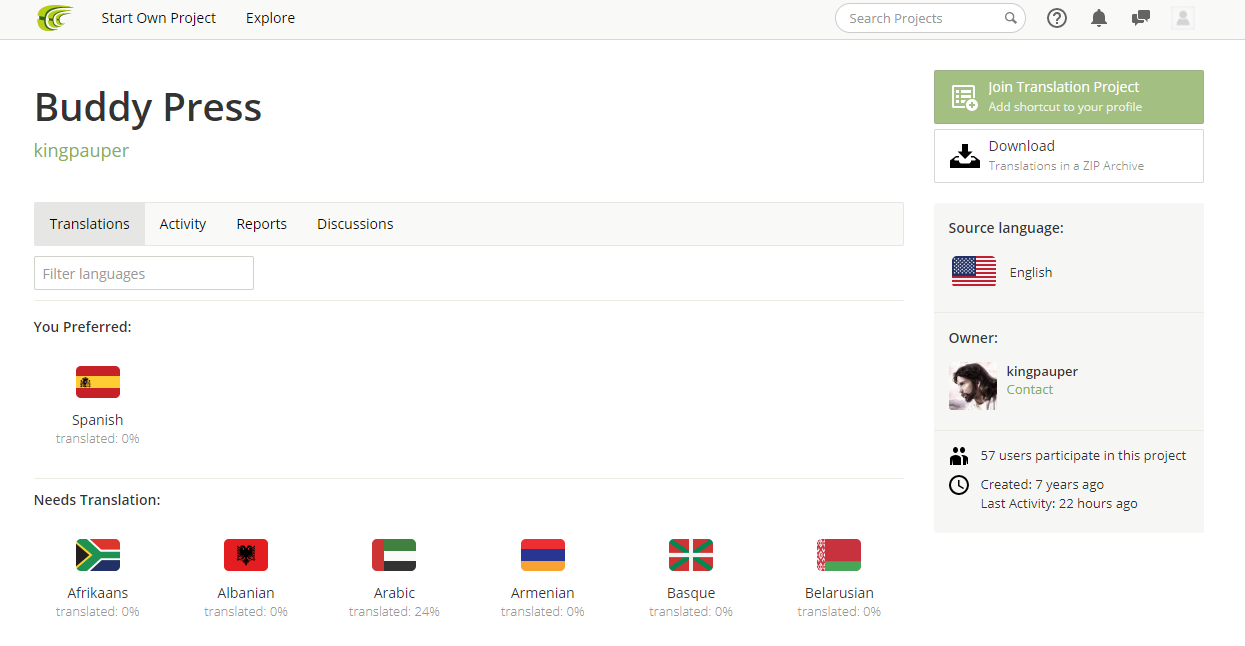This screenshot has width=1245, height=646.
Task: Click Arabic 'translated: 24%' text
Action: 394,611
